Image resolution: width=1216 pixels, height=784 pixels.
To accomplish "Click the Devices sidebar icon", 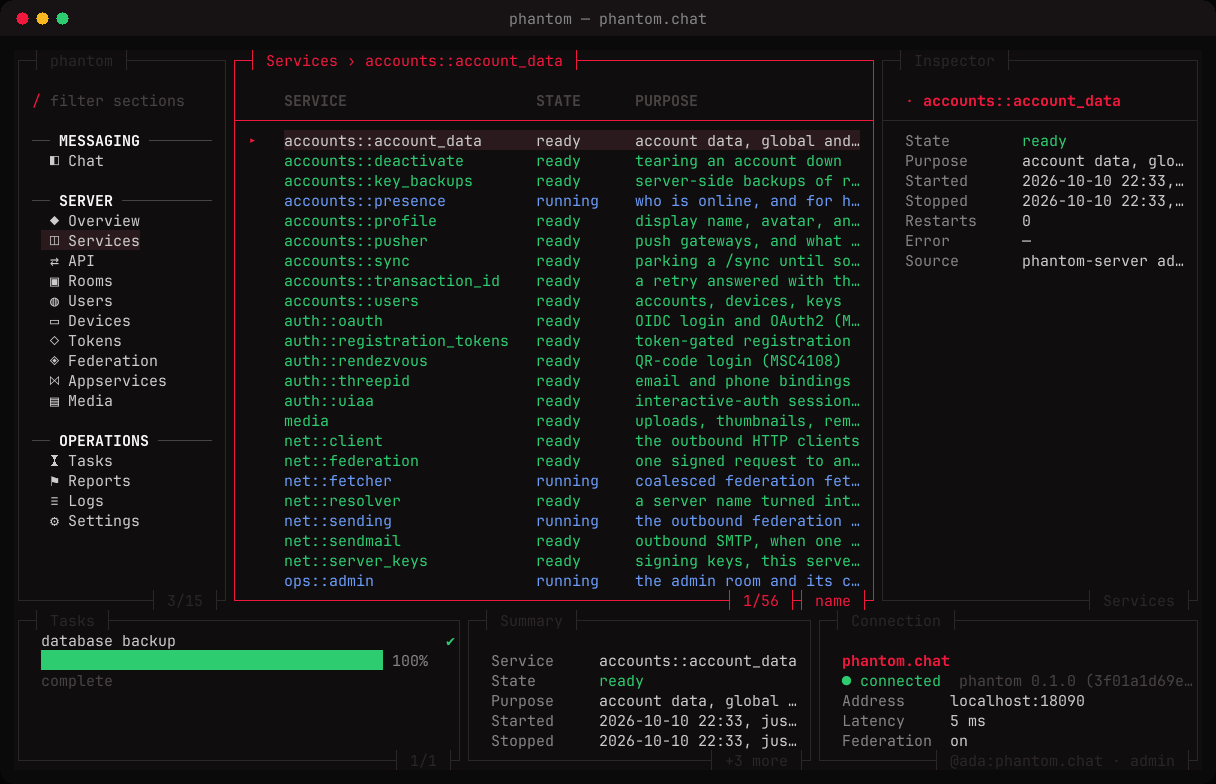I will pyautogui.click(x=55, y=321).
